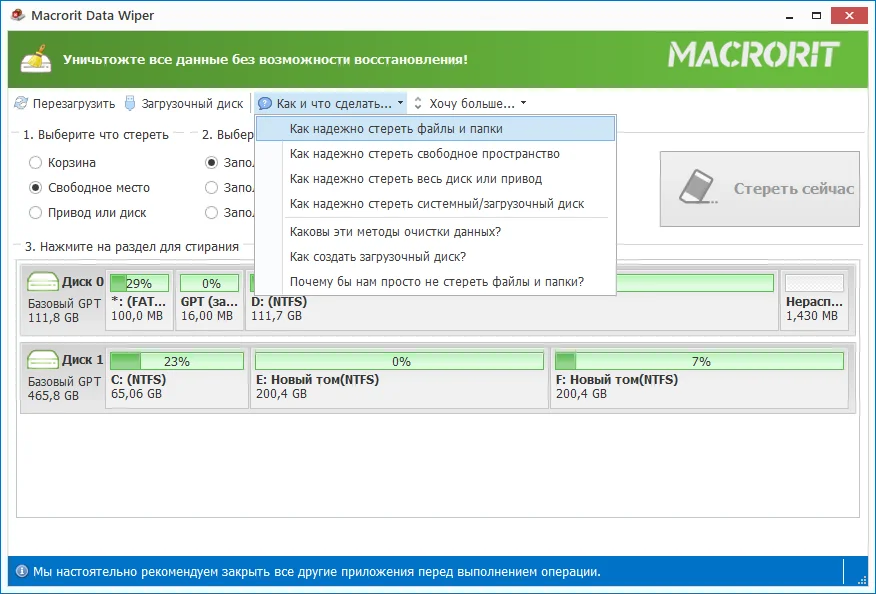876x594 pixels.
Task: Close the Macrorit Data Wiper window
Action: 849,16
